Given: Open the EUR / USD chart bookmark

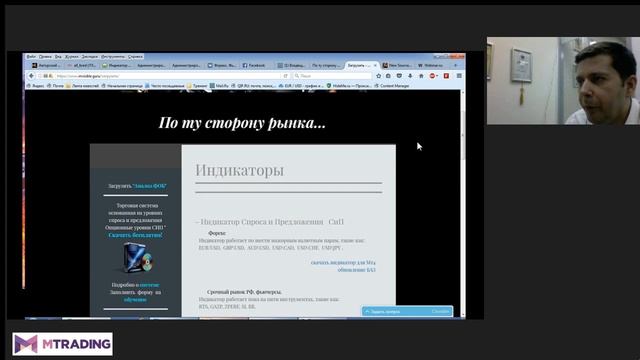Looking at the screenshot, I should [x=301, y=86].
